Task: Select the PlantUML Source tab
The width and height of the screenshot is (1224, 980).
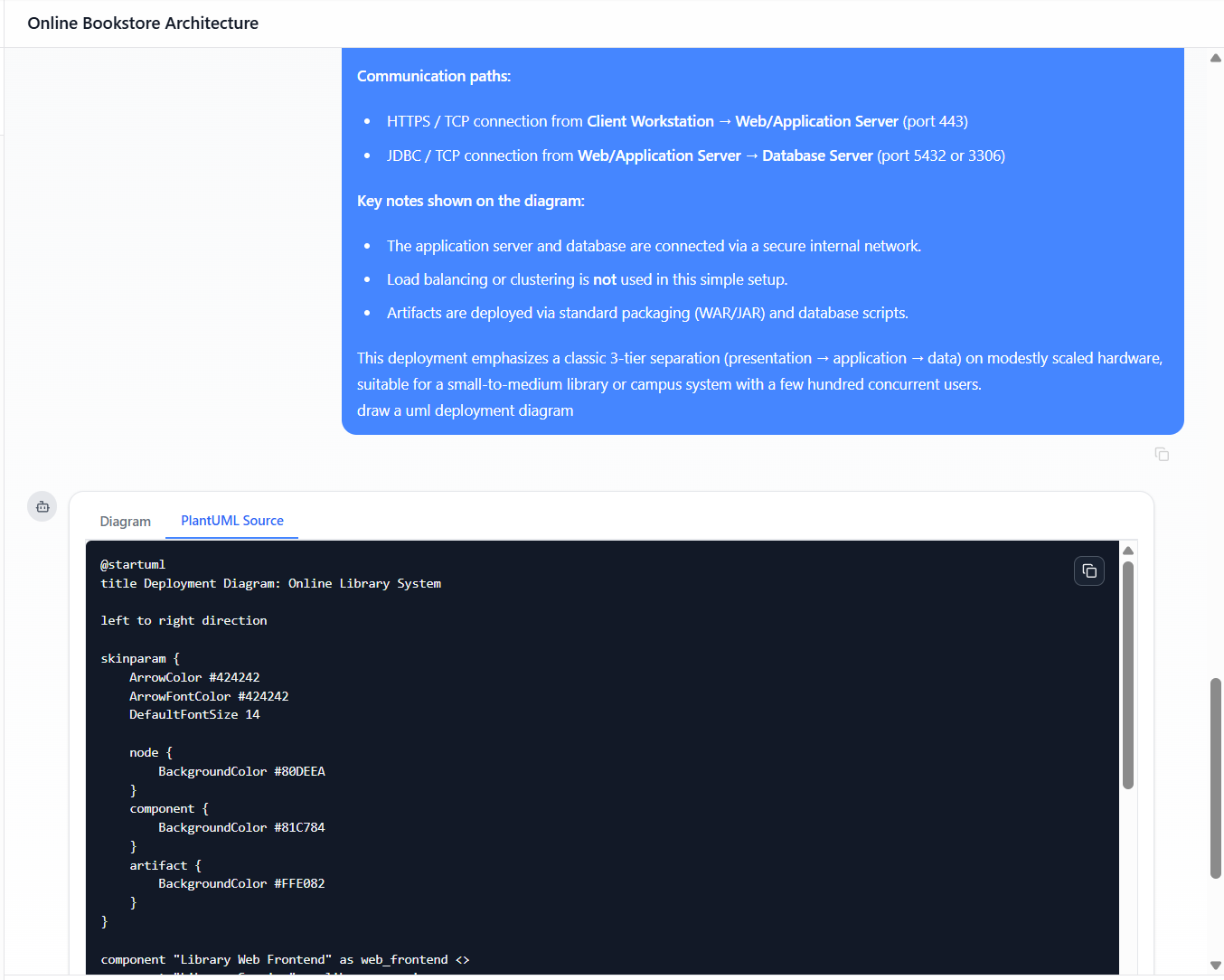Action: (232, 521)
